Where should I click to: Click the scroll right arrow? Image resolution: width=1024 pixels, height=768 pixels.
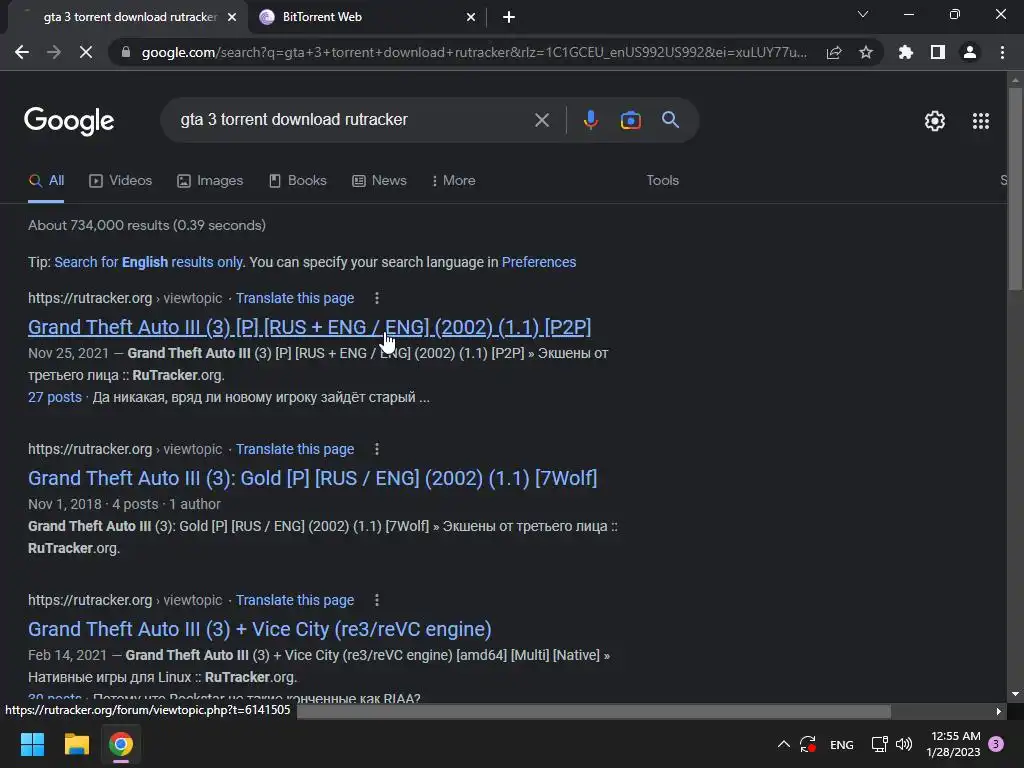tap(999, 711)
